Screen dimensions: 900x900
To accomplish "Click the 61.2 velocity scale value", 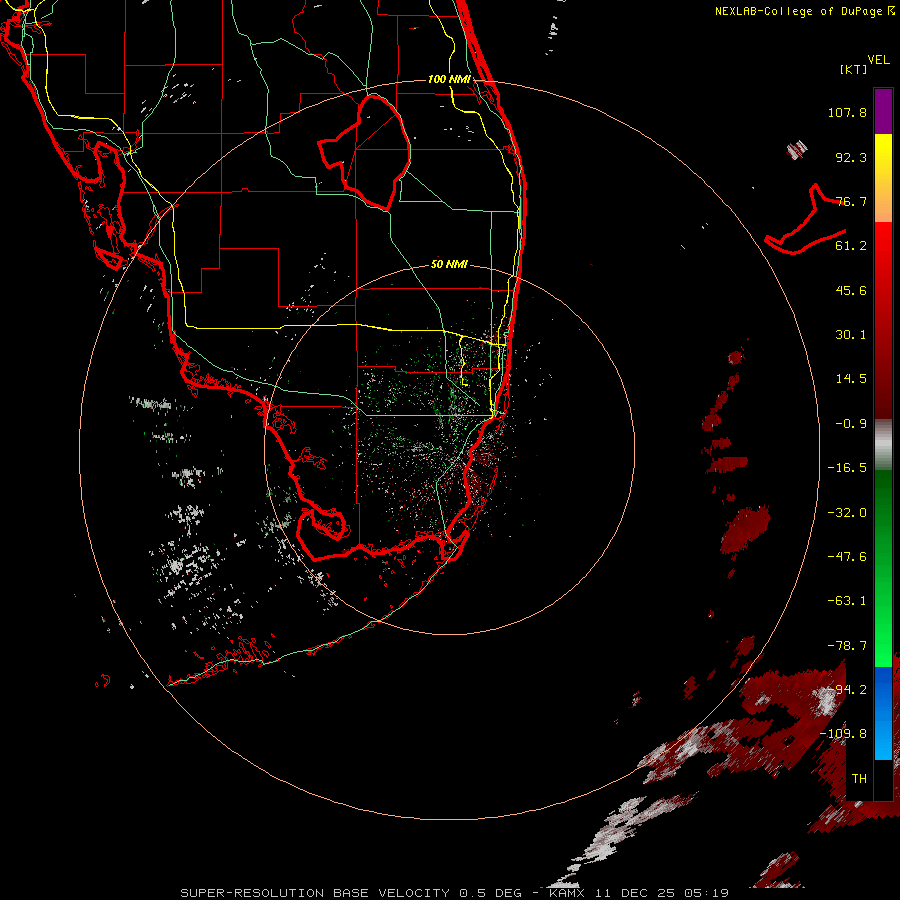I will (x=851, y=246).
